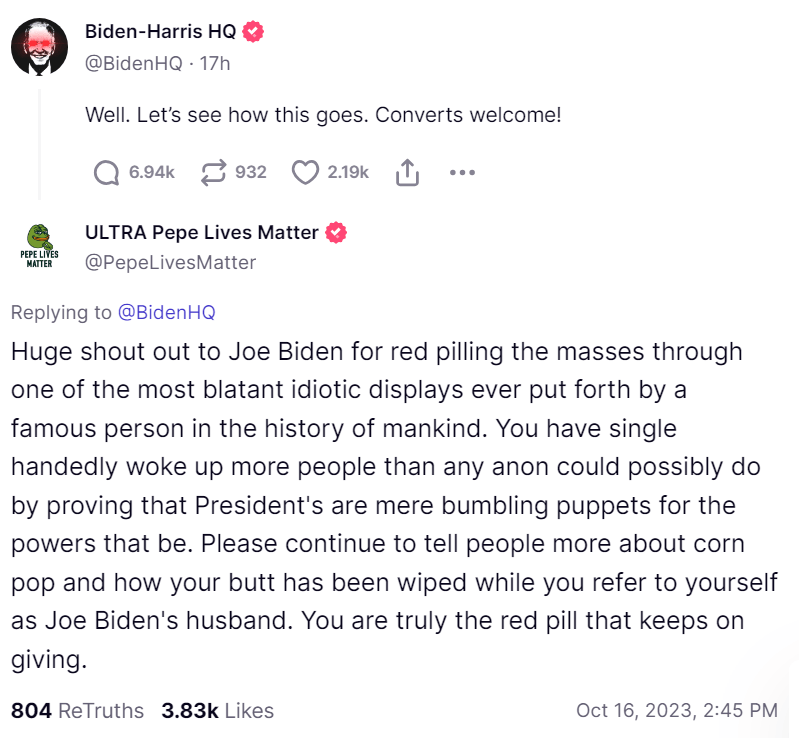Click the reply text starting "Huge shout out"
799x738 pixels.
pyautogui.click(x=380, y=505)
